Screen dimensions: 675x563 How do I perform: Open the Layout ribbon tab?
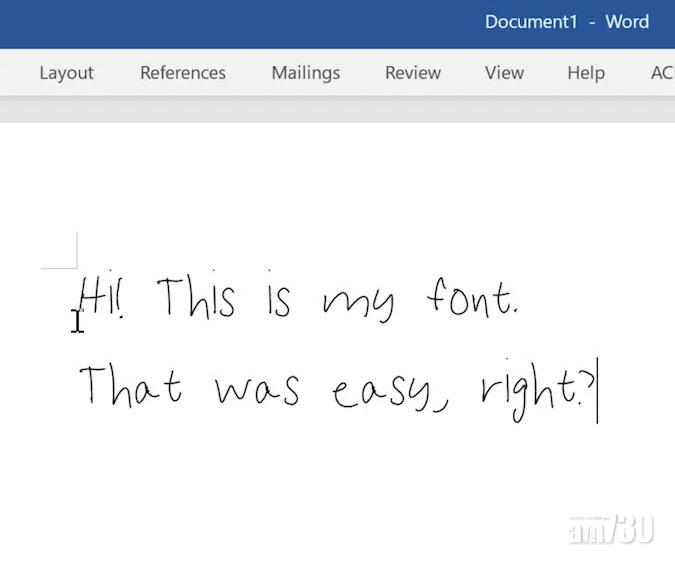pyautogui.click(x=66, y=73)
